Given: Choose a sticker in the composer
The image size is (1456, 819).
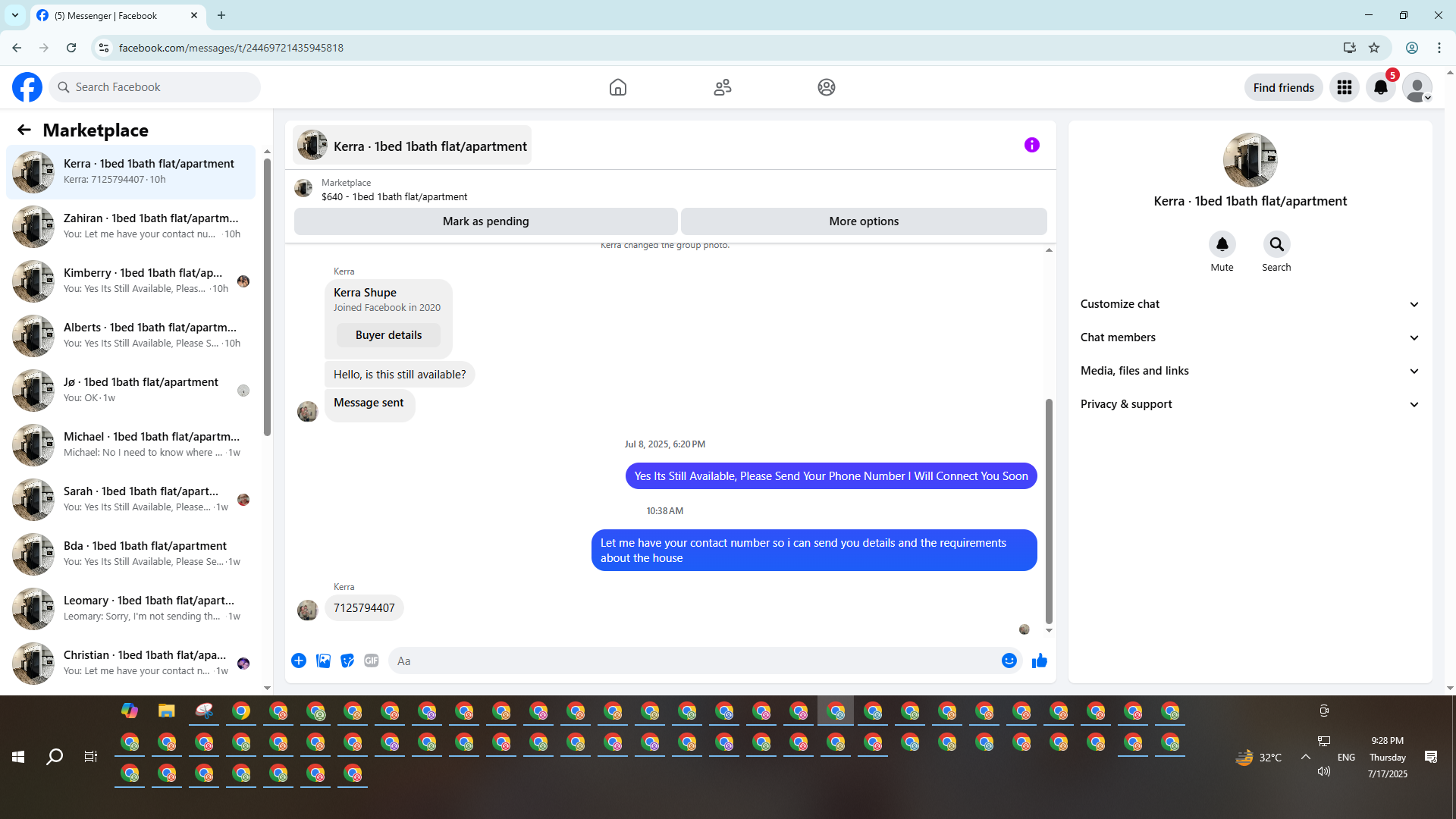Looking at the screenshot, I should (x=347, y=661).
